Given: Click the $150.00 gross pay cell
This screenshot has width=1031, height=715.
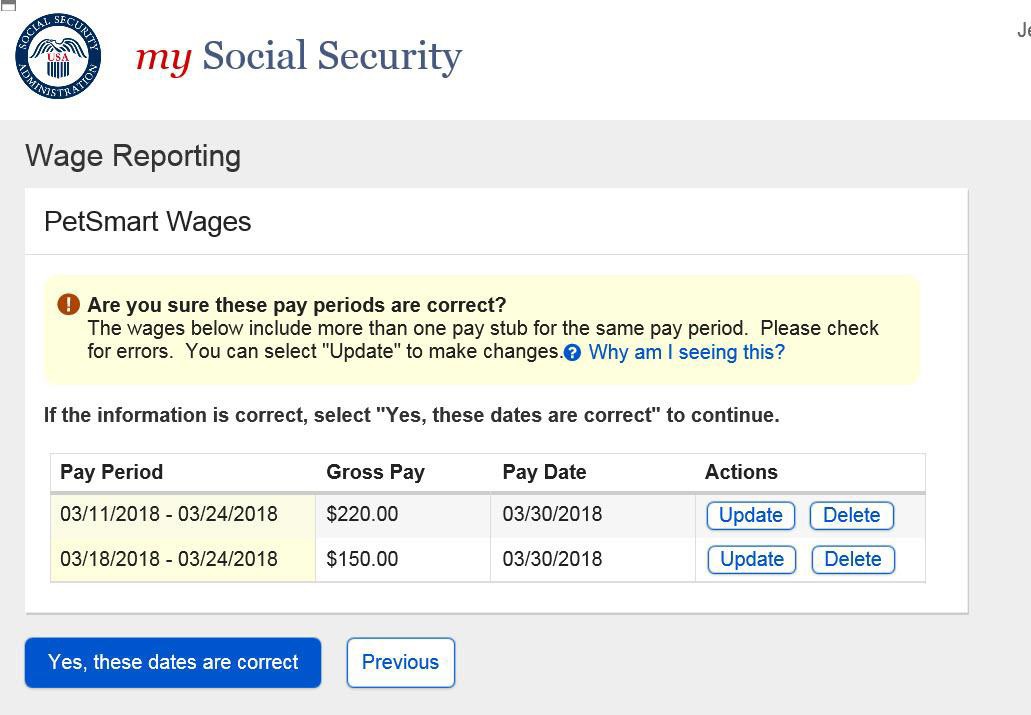Looking at the screenshot, I should coord(362,559).
